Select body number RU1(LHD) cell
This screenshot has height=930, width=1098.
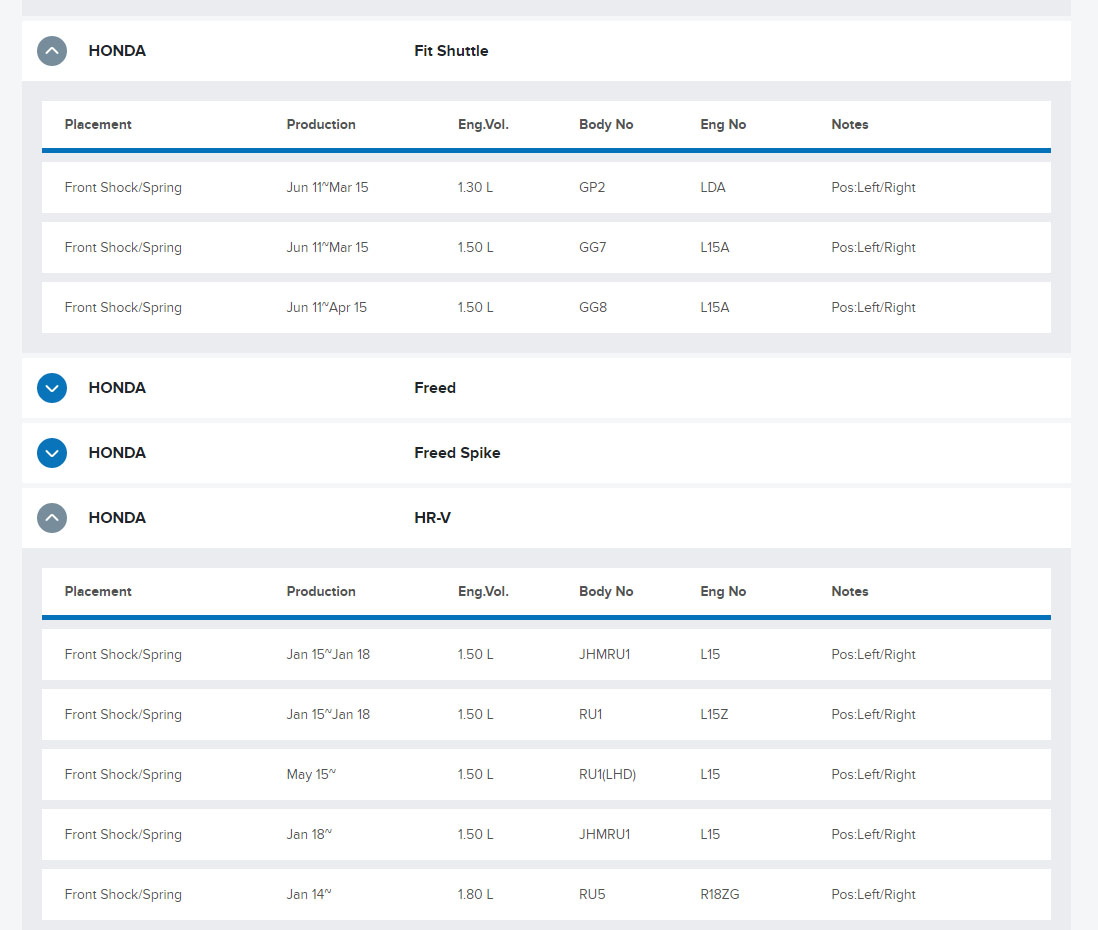[x=607, y=775]
